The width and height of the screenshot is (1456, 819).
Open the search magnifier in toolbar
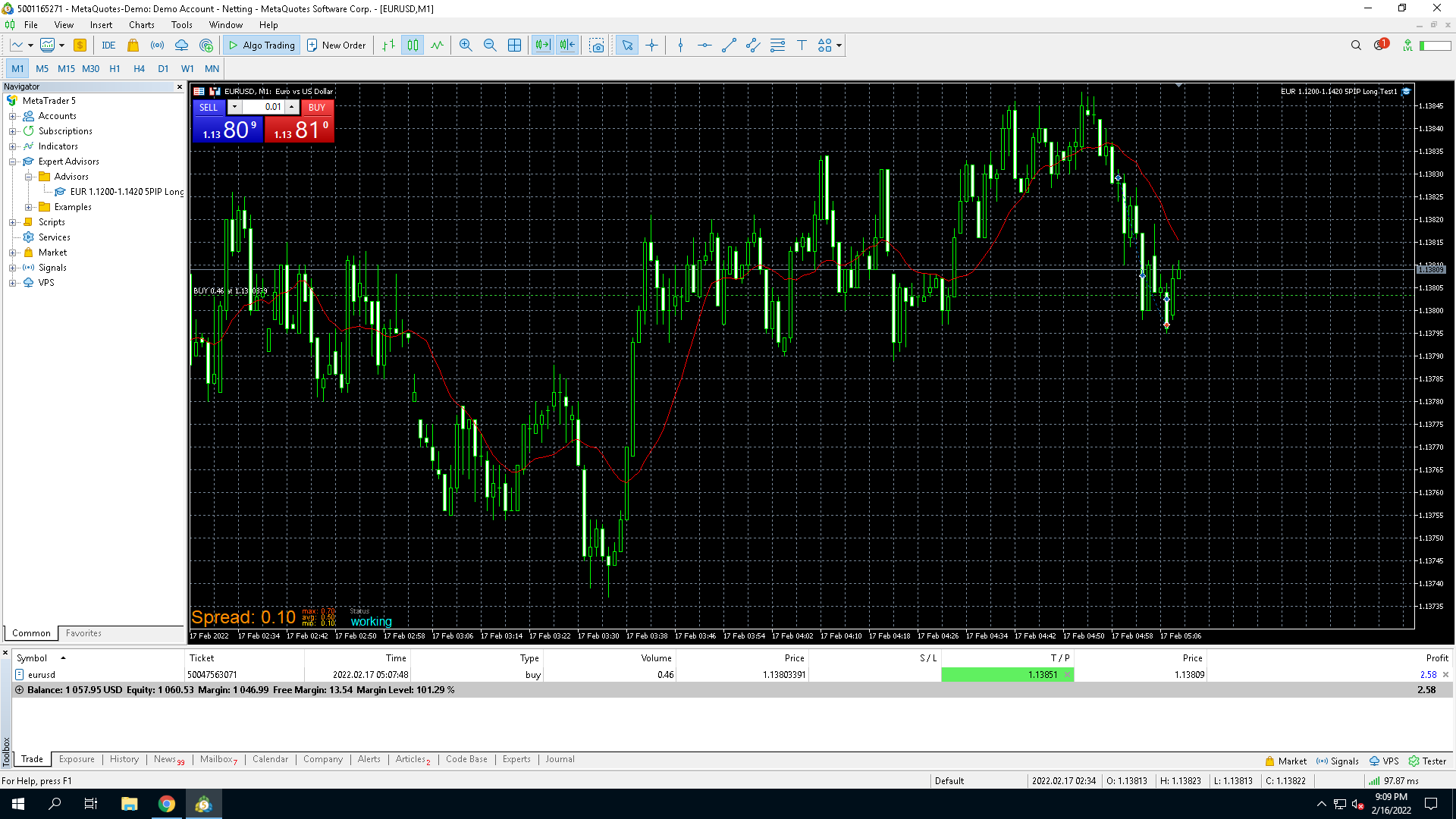[x=1356, y=45]
